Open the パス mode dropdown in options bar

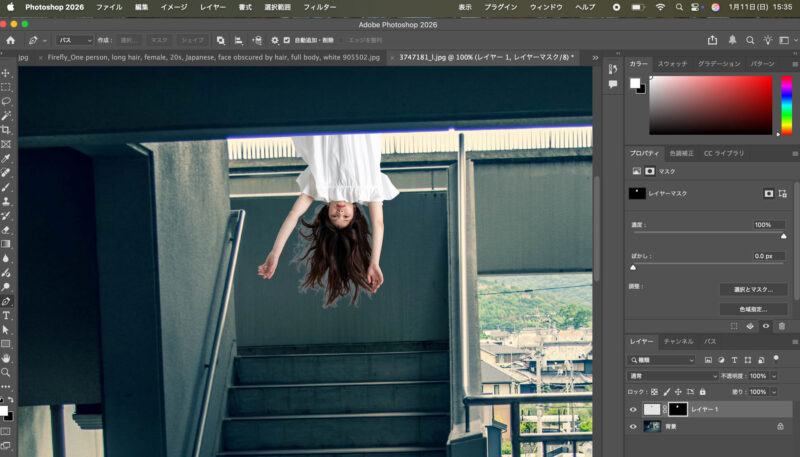[x=74, y=40]
